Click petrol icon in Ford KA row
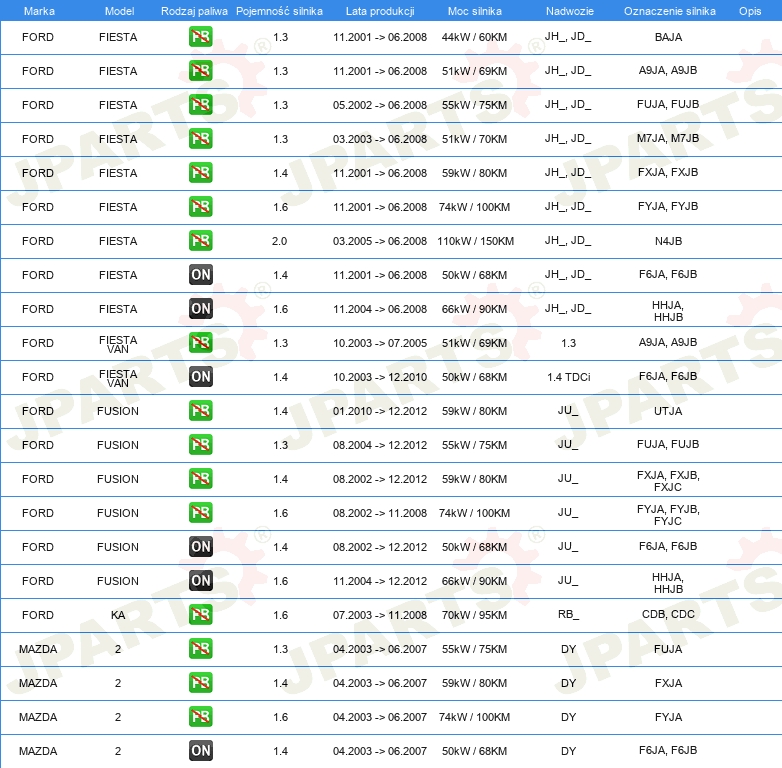This screenshot has width=782, height=768. (x=200, y=614)
